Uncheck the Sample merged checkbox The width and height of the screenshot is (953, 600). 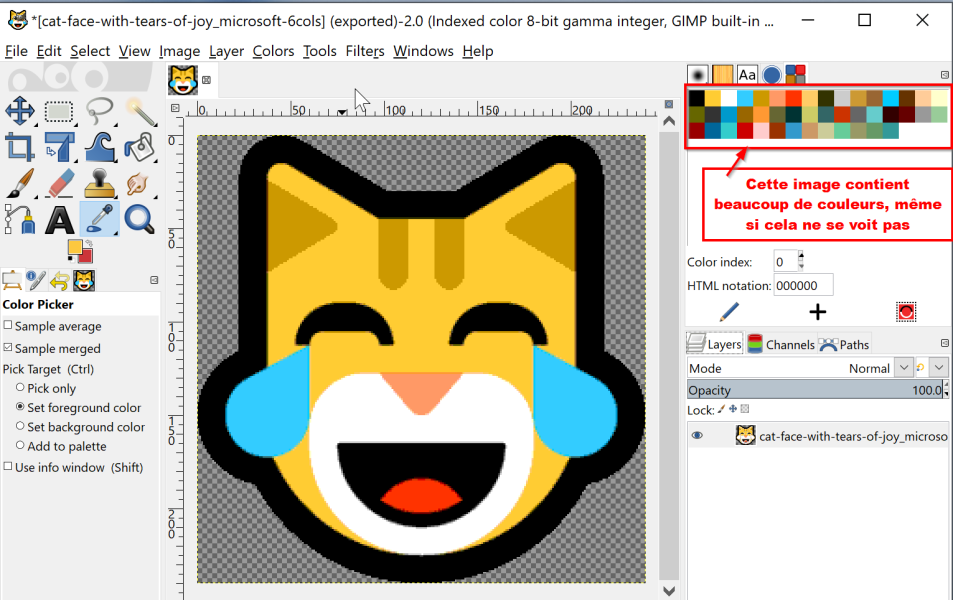[8, 348]
